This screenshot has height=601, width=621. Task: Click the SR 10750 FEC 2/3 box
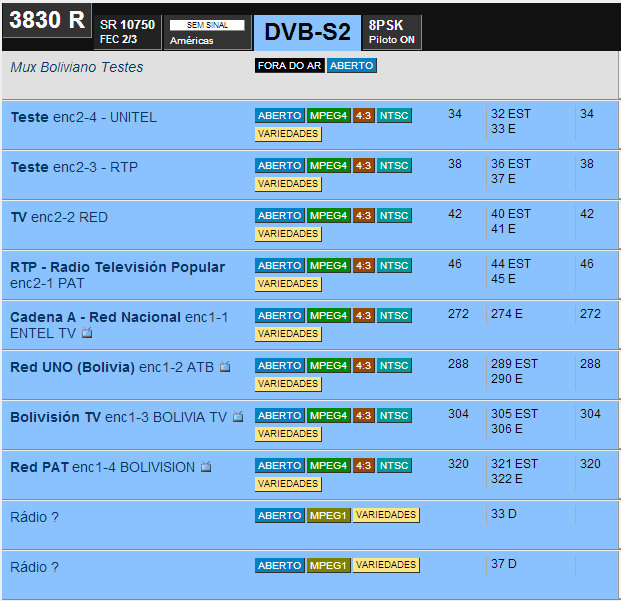[127, 32]
